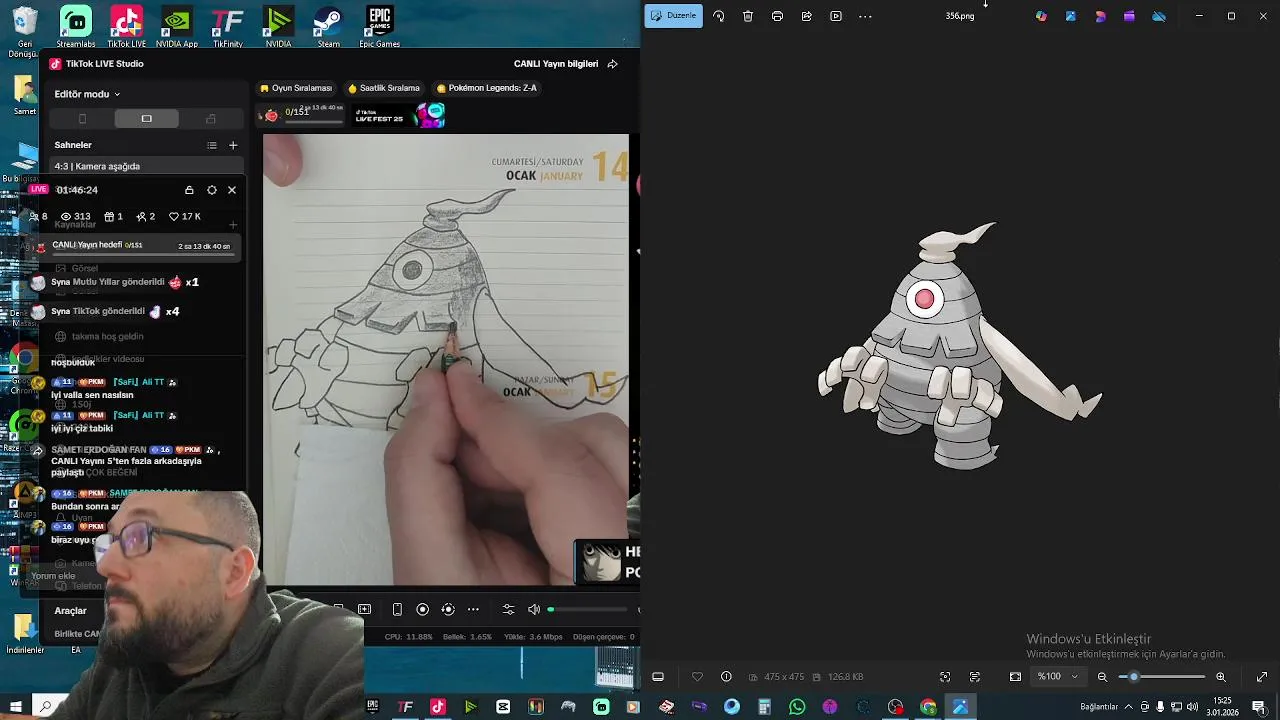The height and width of the screenshot is (720, 1280).
Task: Click the 126.8 KB file size text
Action: coord(845,677)
